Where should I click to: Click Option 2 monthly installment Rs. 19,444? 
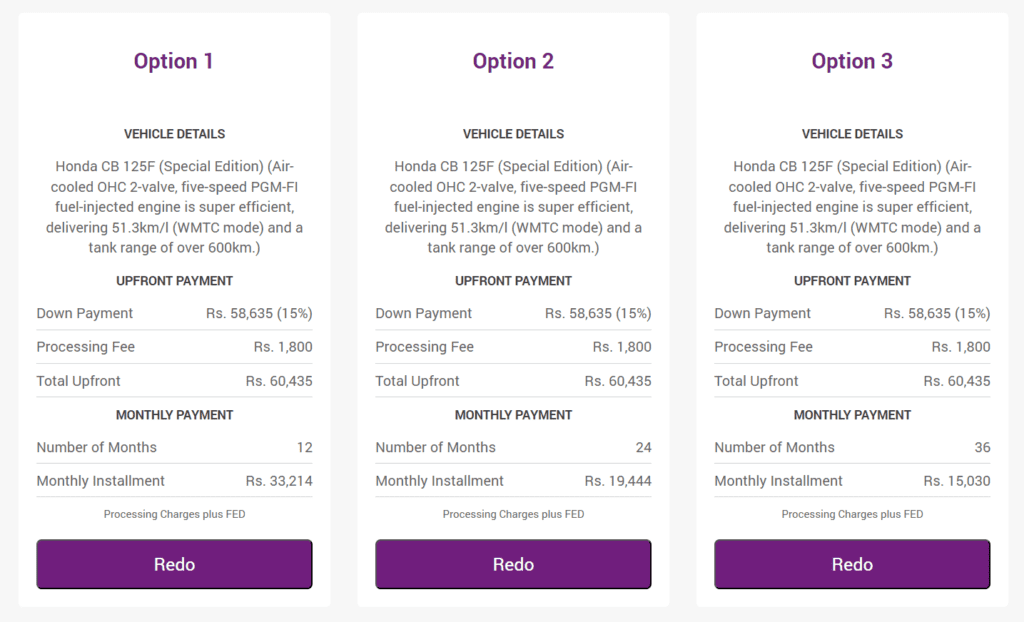coord(618,481)
